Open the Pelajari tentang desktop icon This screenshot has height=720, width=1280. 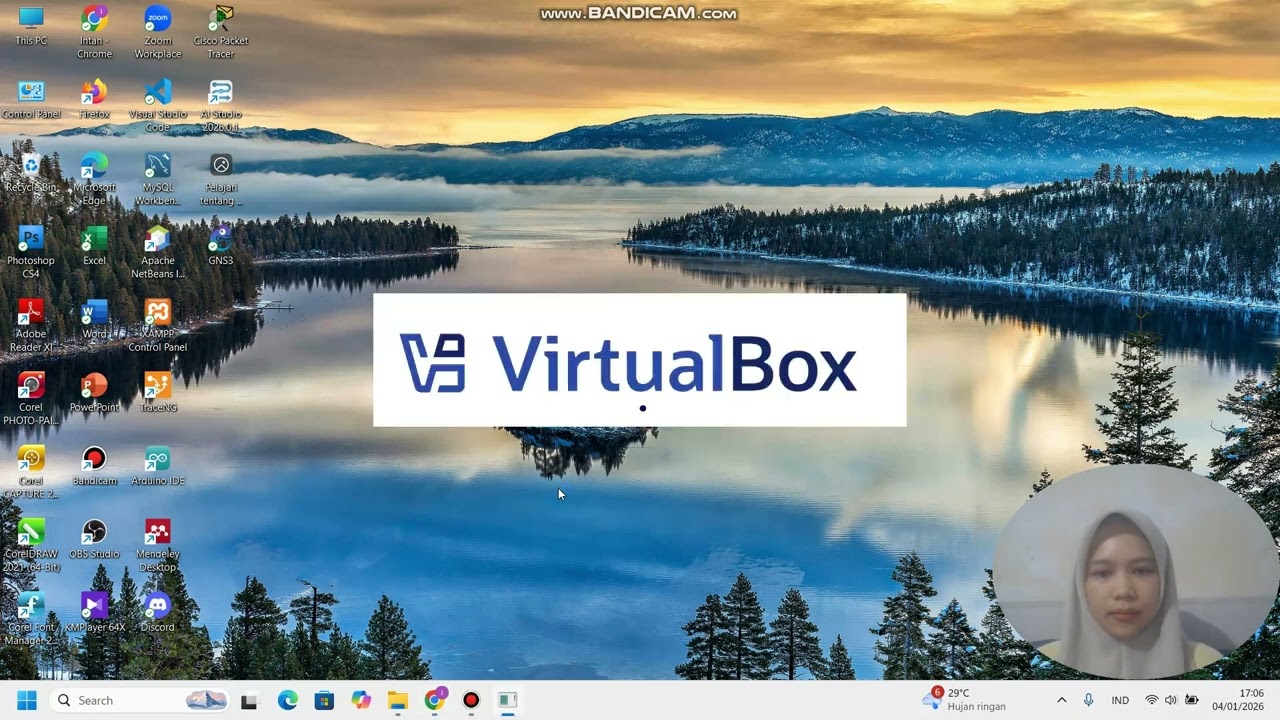[x=221, y=179]
